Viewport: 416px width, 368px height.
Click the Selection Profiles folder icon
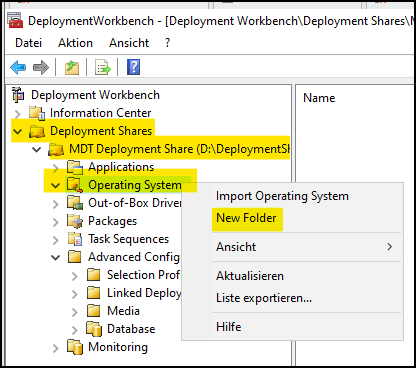94,275
